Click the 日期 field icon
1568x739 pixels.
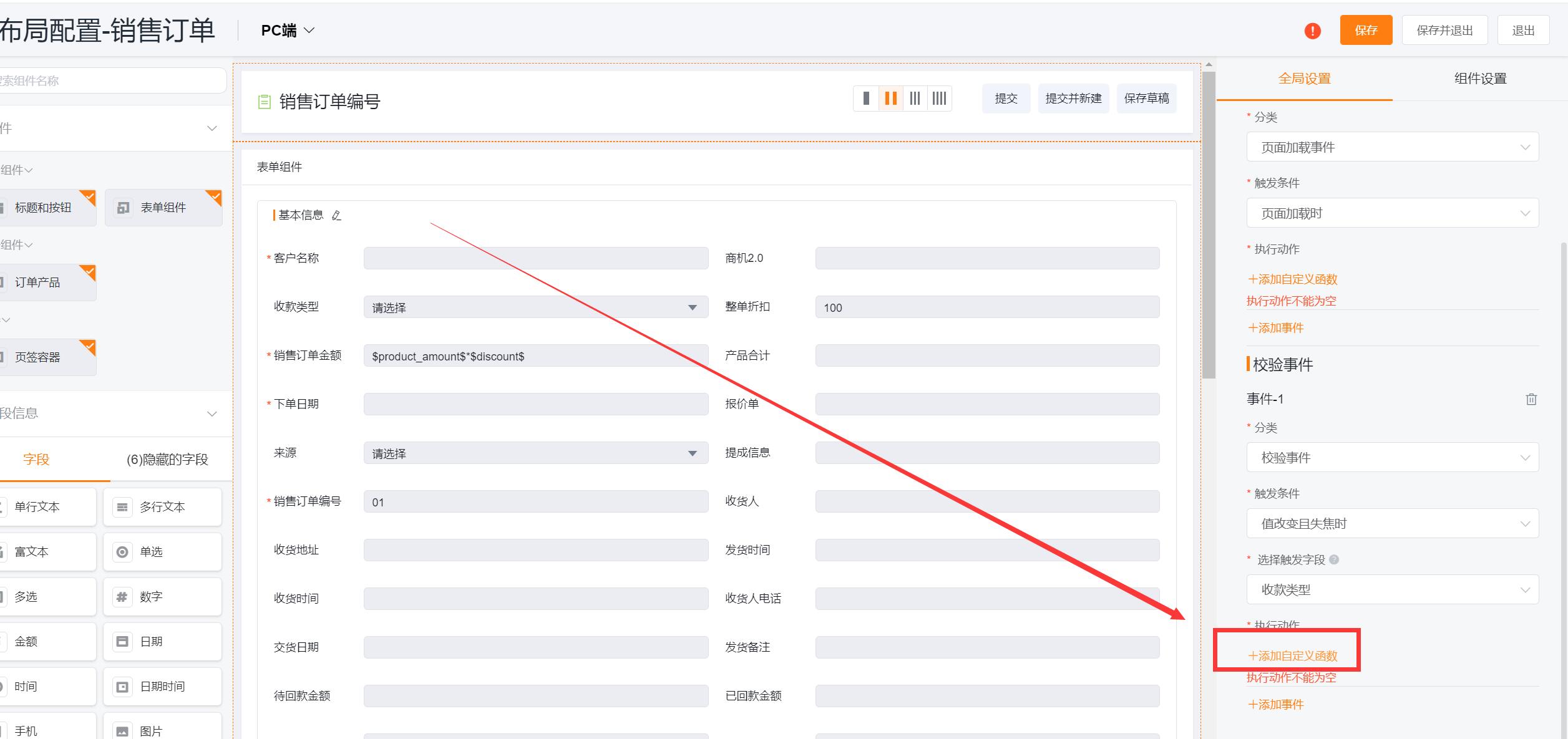click(122, 642)
